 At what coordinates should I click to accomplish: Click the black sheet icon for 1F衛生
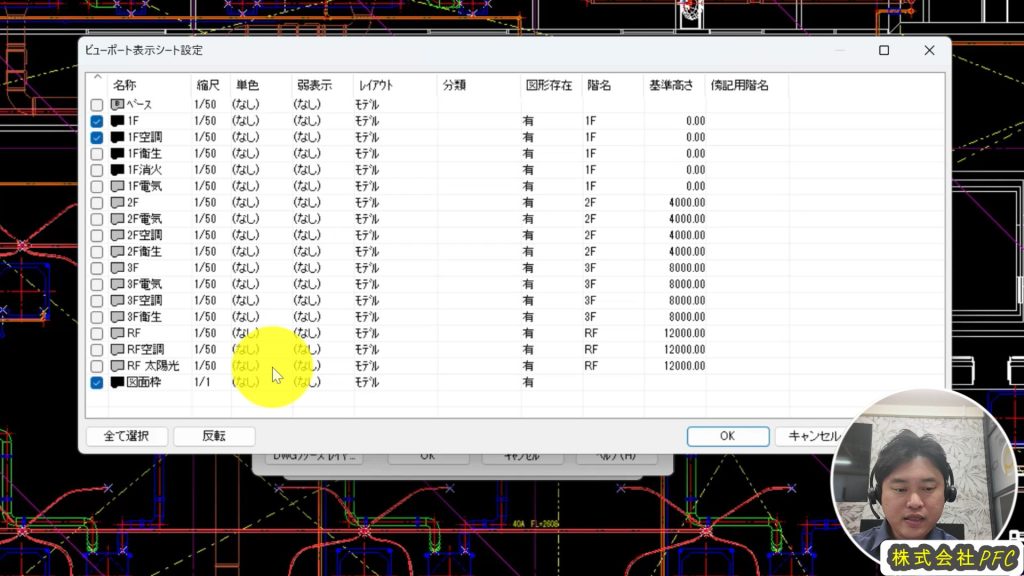(117, 154)
